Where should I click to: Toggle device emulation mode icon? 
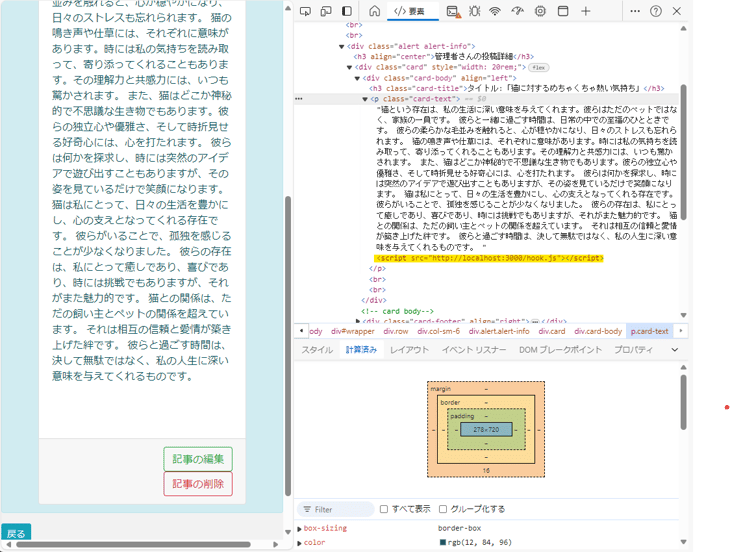(x=326, y=11)
